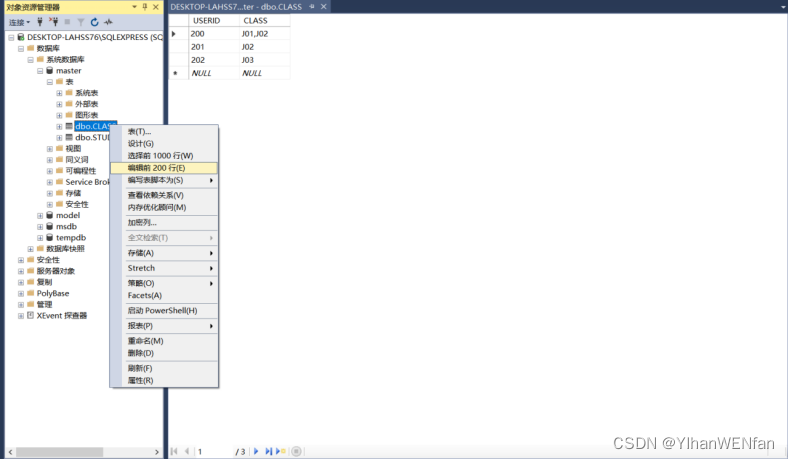The height and width of the screenshot is (459, 789).
Task: Click the USERID column header
Action: 214,21
